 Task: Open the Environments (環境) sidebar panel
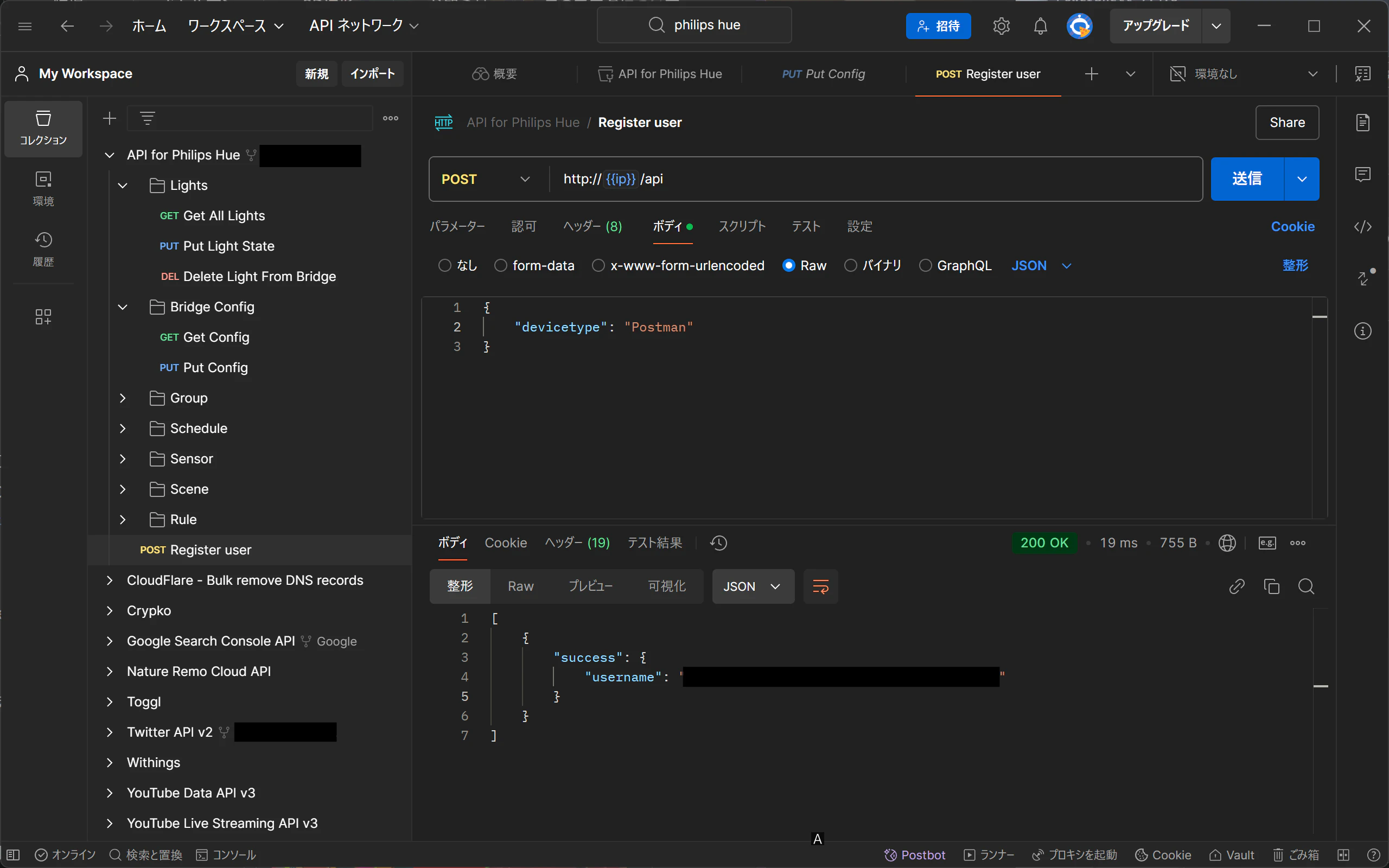43,189
